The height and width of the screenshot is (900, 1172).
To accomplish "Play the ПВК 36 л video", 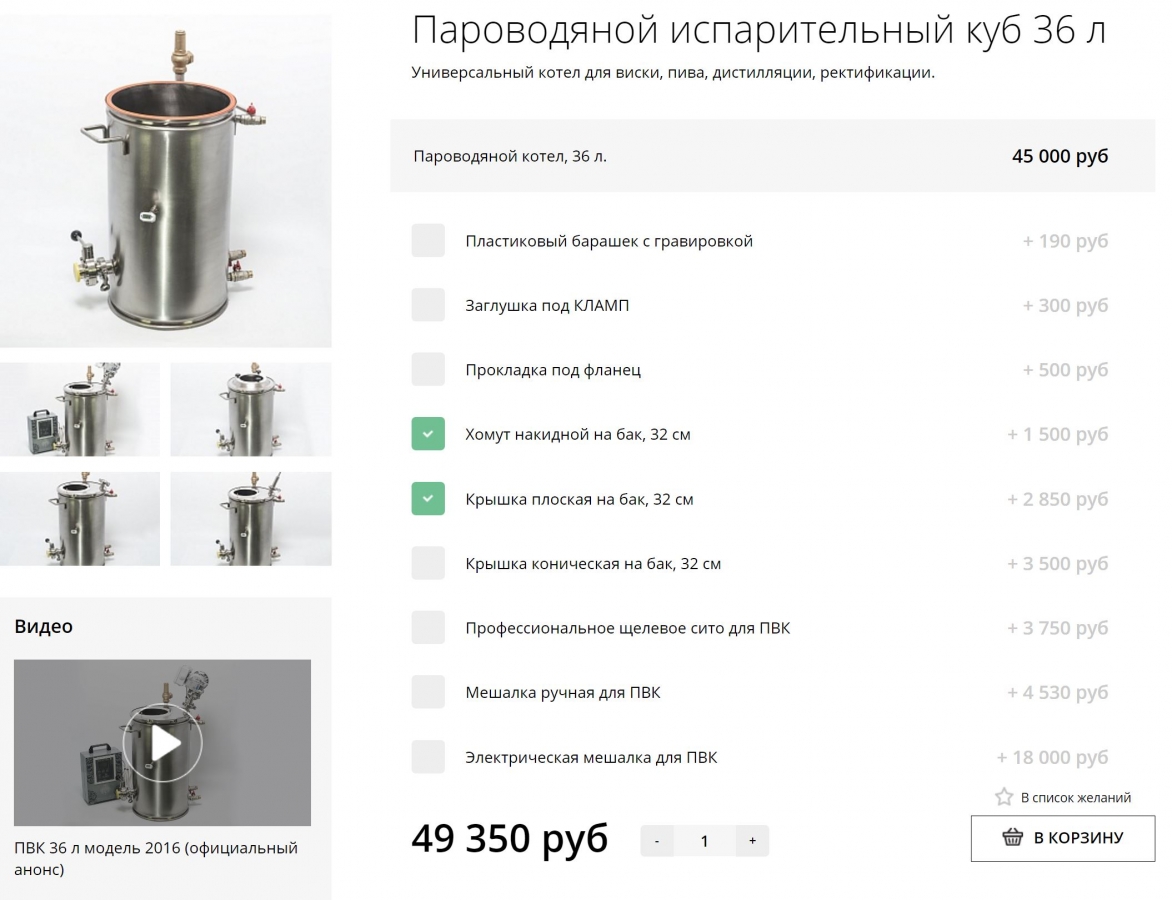I will click(162, 743).
